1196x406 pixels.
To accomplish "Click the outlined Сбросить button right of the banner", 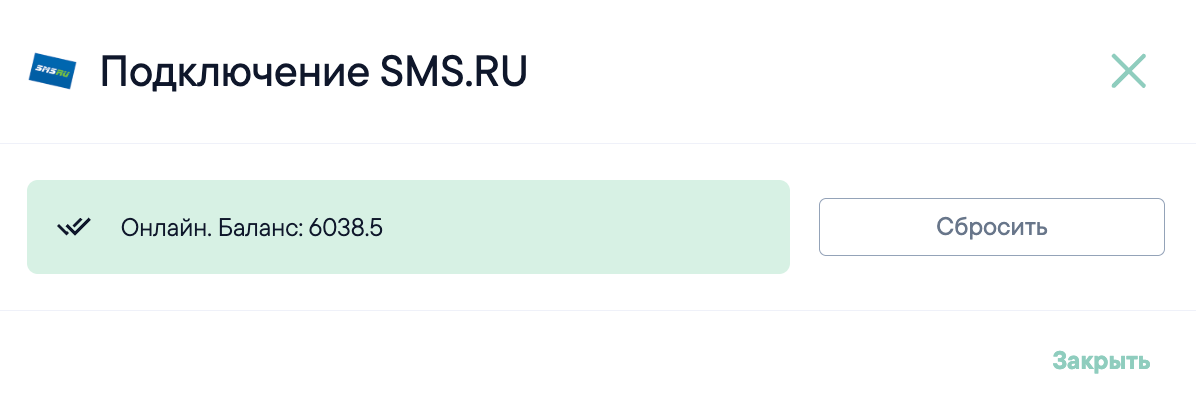I will point(992,227).
